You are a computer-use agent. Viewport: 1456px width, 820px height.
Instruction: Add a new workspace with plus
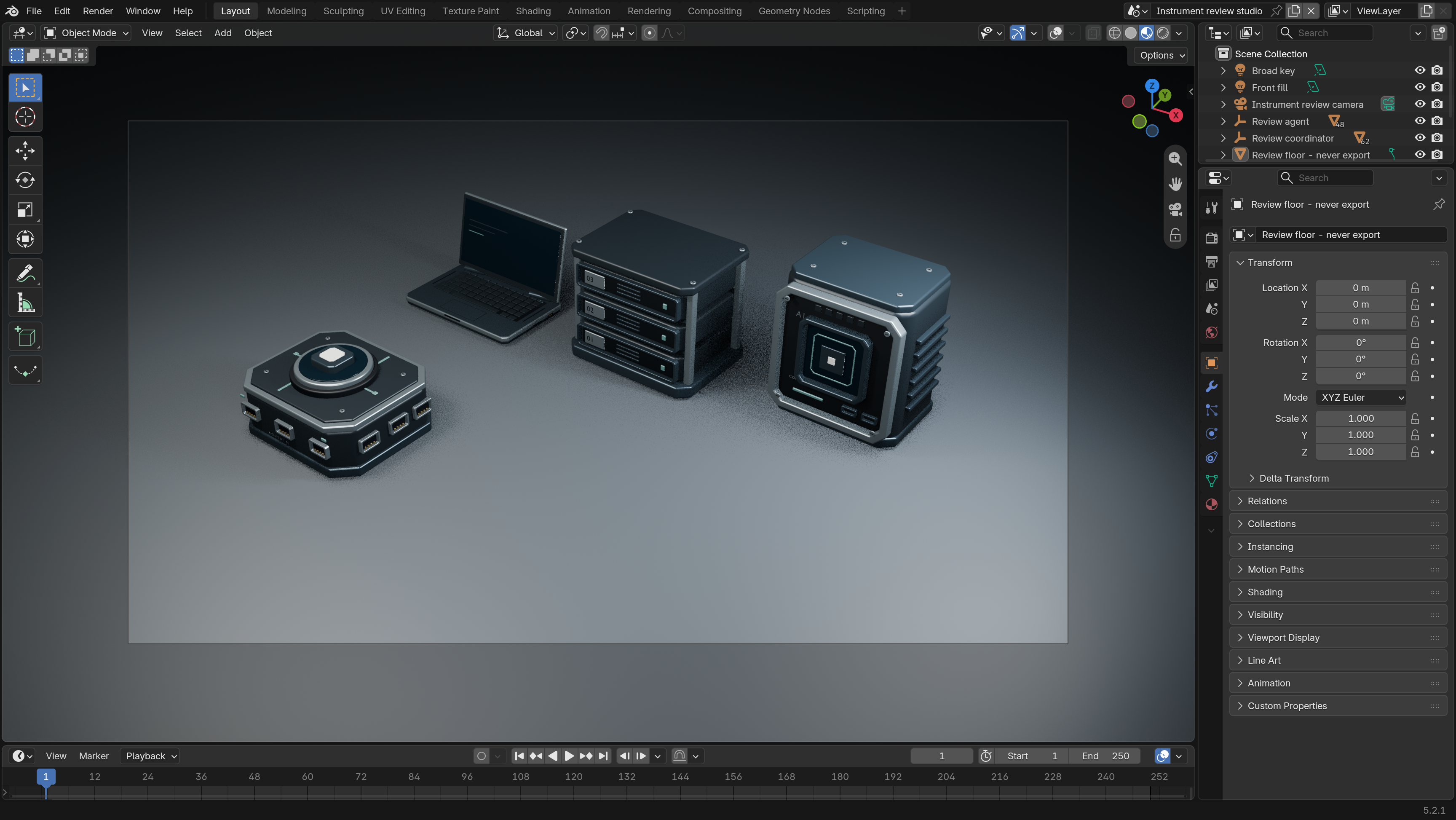(902, 11)
